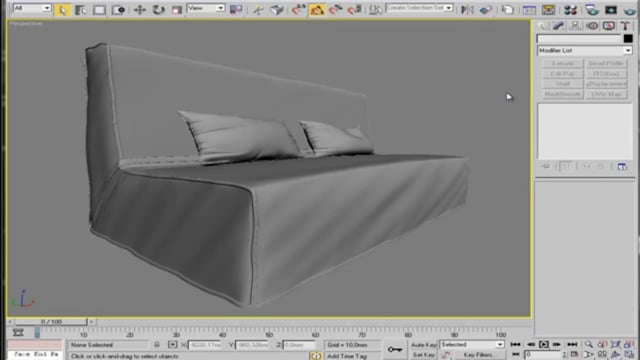Switch to the Modify command panel tab
This screenshot has height=360, width=640.
(558, 26)
